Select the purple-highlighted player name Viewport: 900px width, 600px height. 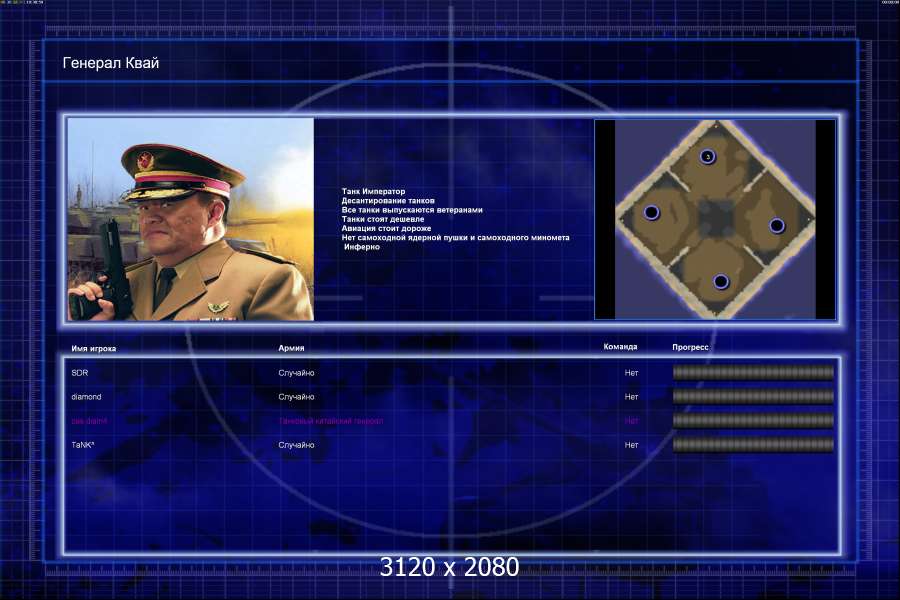point(89,421)
